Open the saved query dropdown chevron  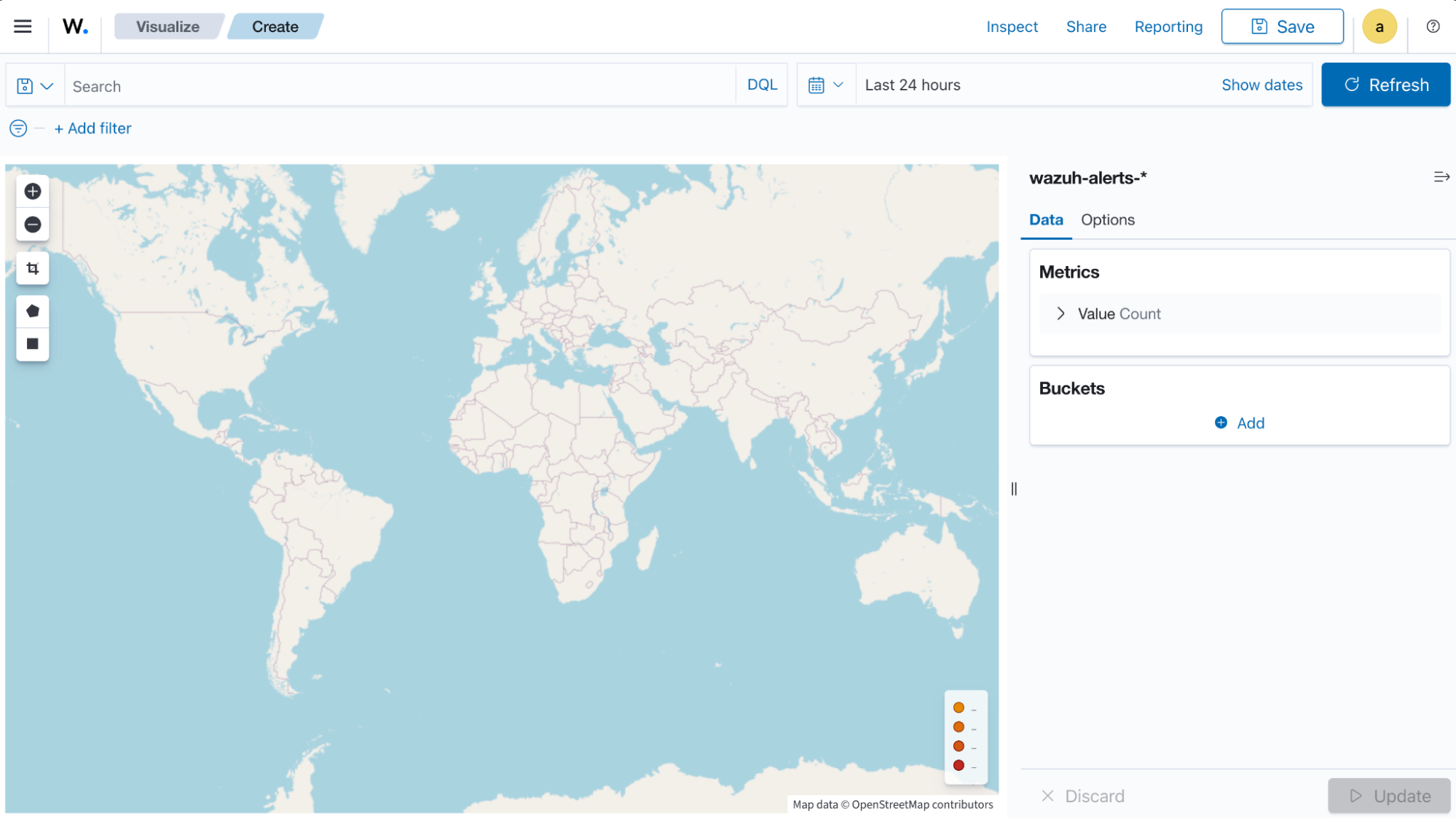[x=47, y=85]
